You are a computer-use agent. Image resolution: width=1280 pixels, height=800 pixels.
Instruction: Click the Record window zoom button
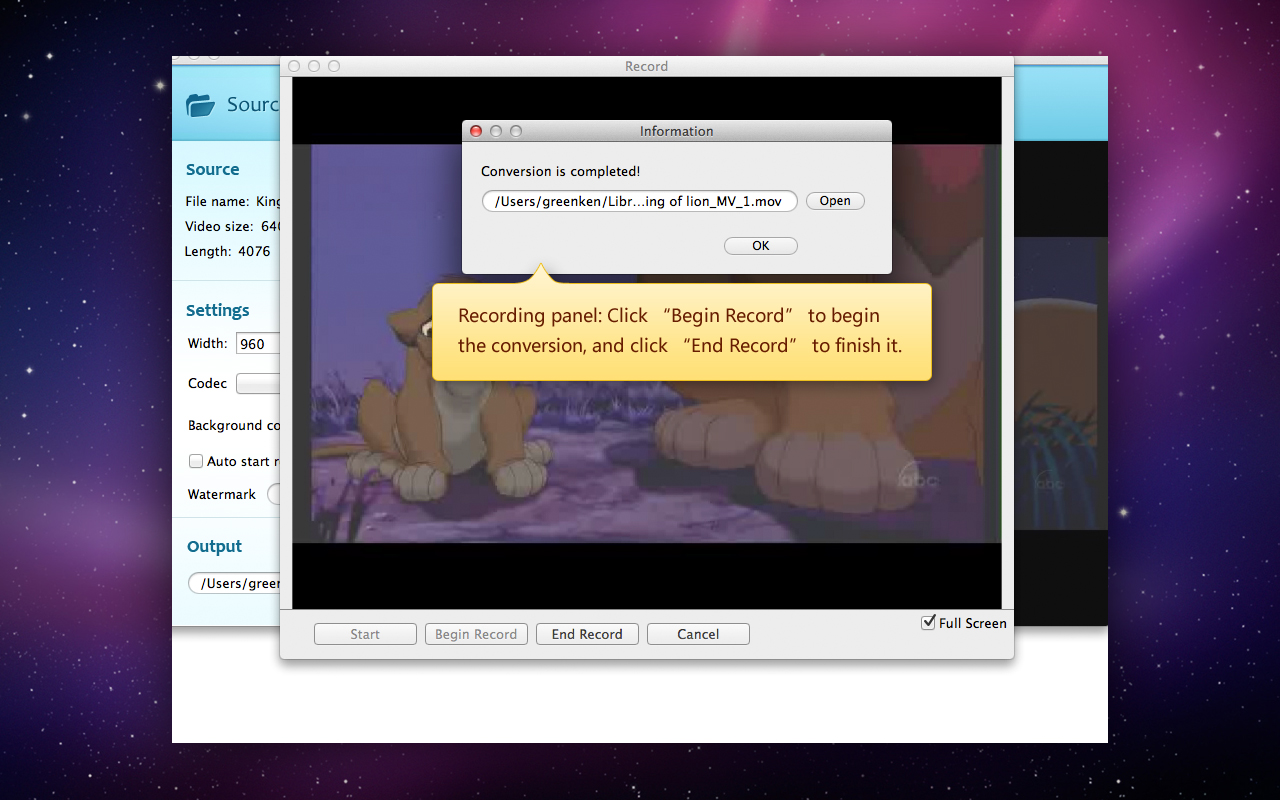point(334,66)
